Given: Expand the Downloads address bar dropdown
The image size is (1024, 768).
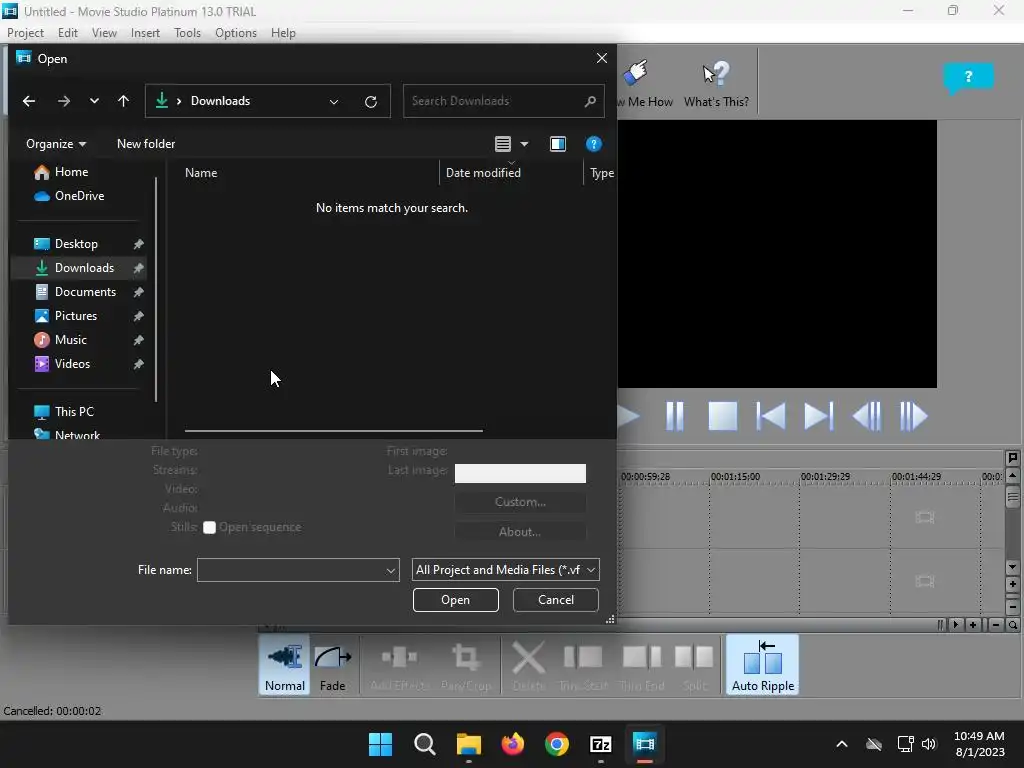Looking at the screenshot, I should (x=334, y=101).
